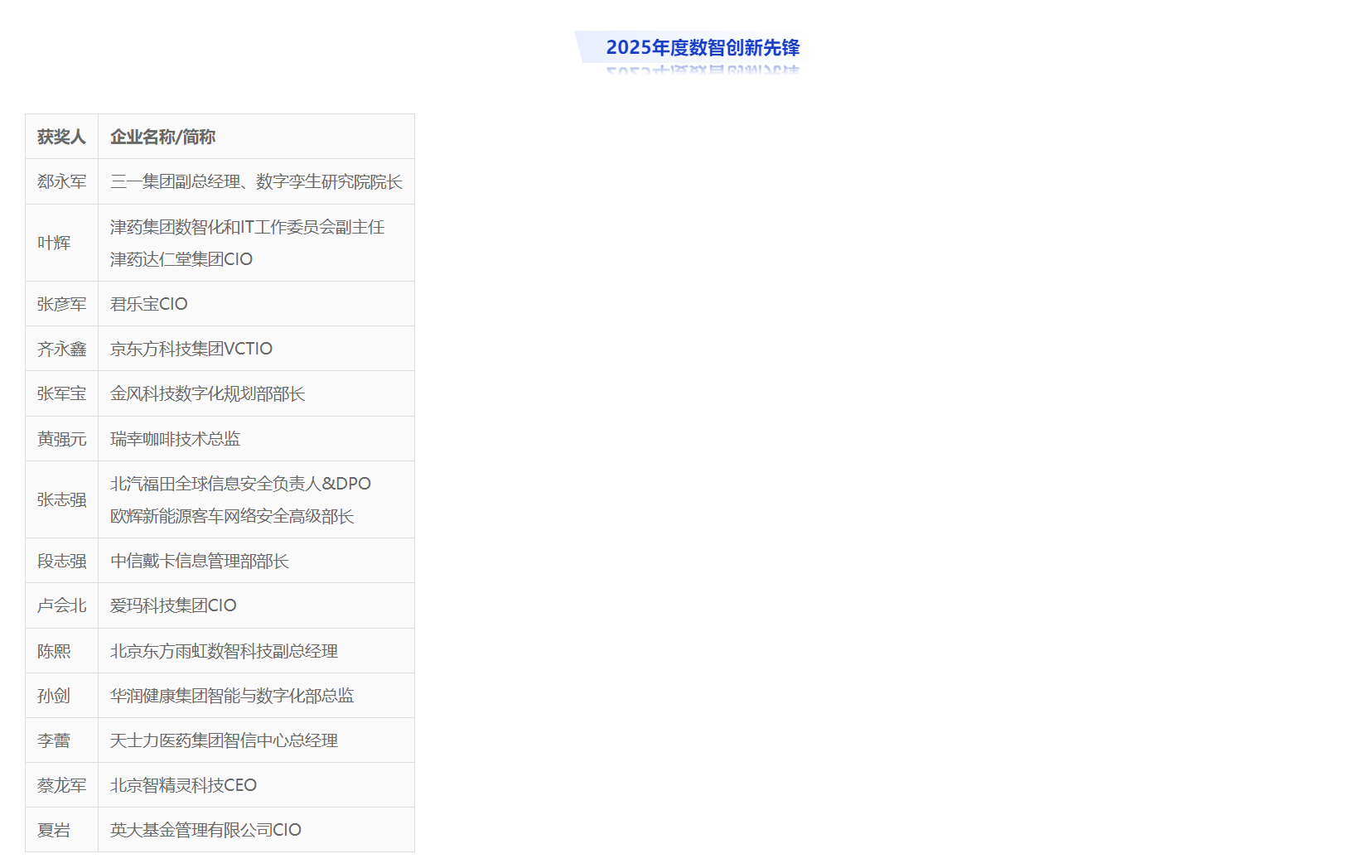
Task: Click the 企业名称/简称 column header
Action: tap(162, 137)
